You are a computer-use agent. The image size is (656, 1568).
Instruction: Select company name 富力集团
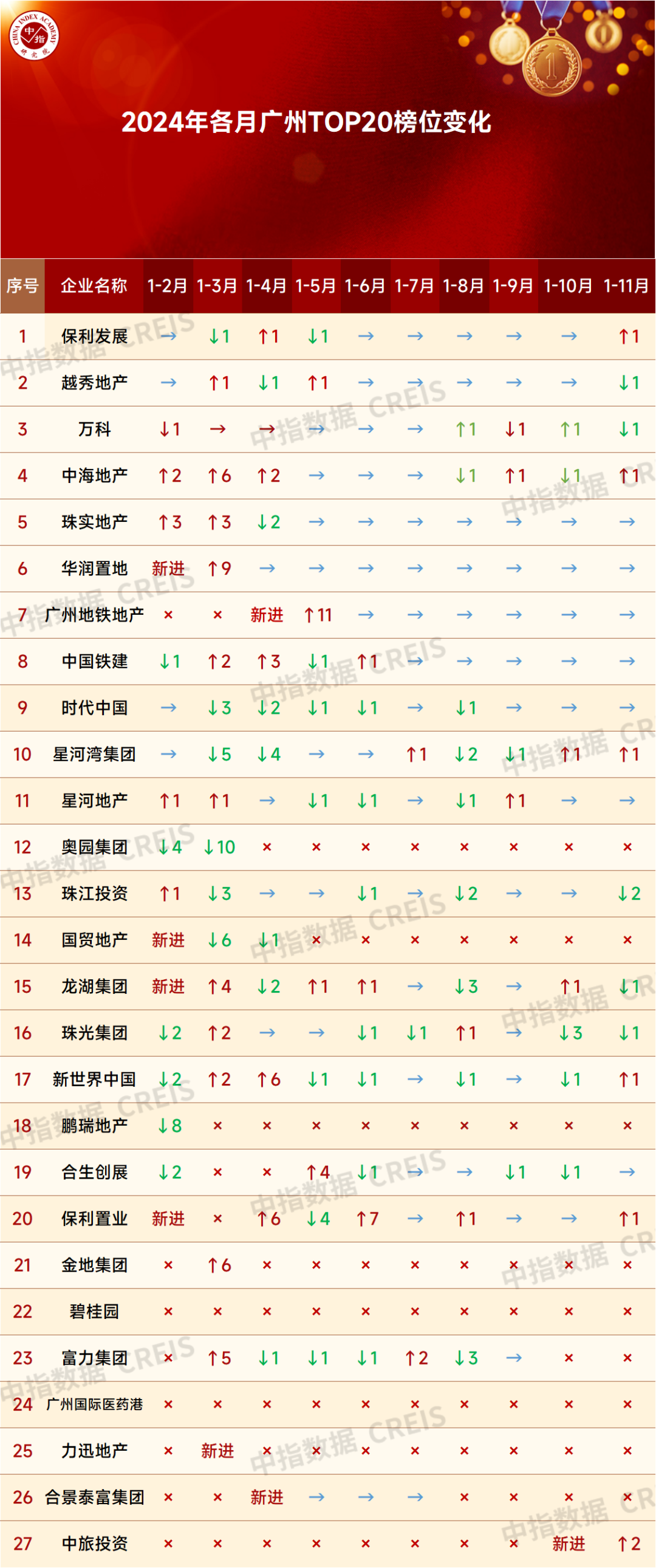click(x=94, y=1358)
